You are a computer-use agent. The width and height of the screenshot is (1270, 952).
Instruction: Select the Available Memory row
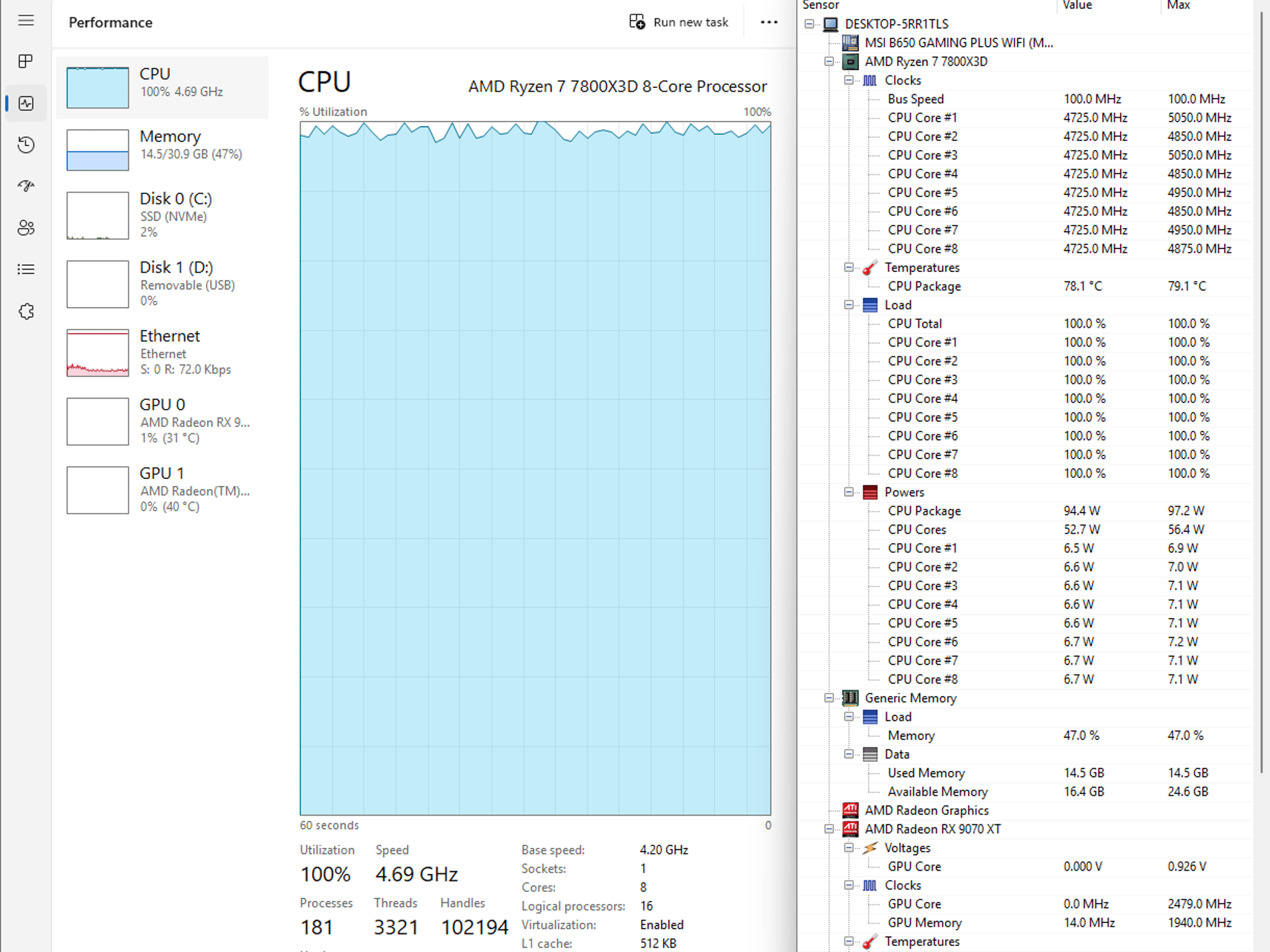[1026, 791]
